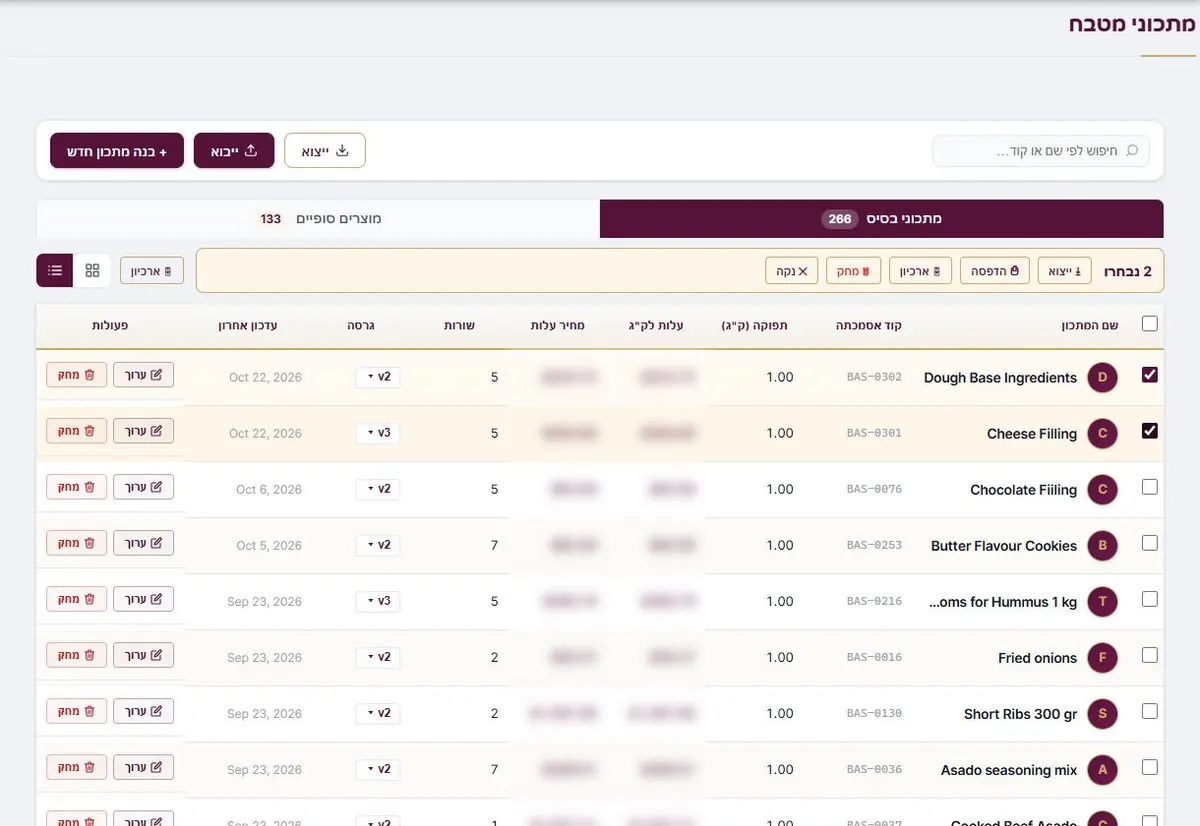This screenshot has width=1200, height=826.
Task: Click the D avatar of Dough Base Ingredients
Action: click(x=1102, y=378)
